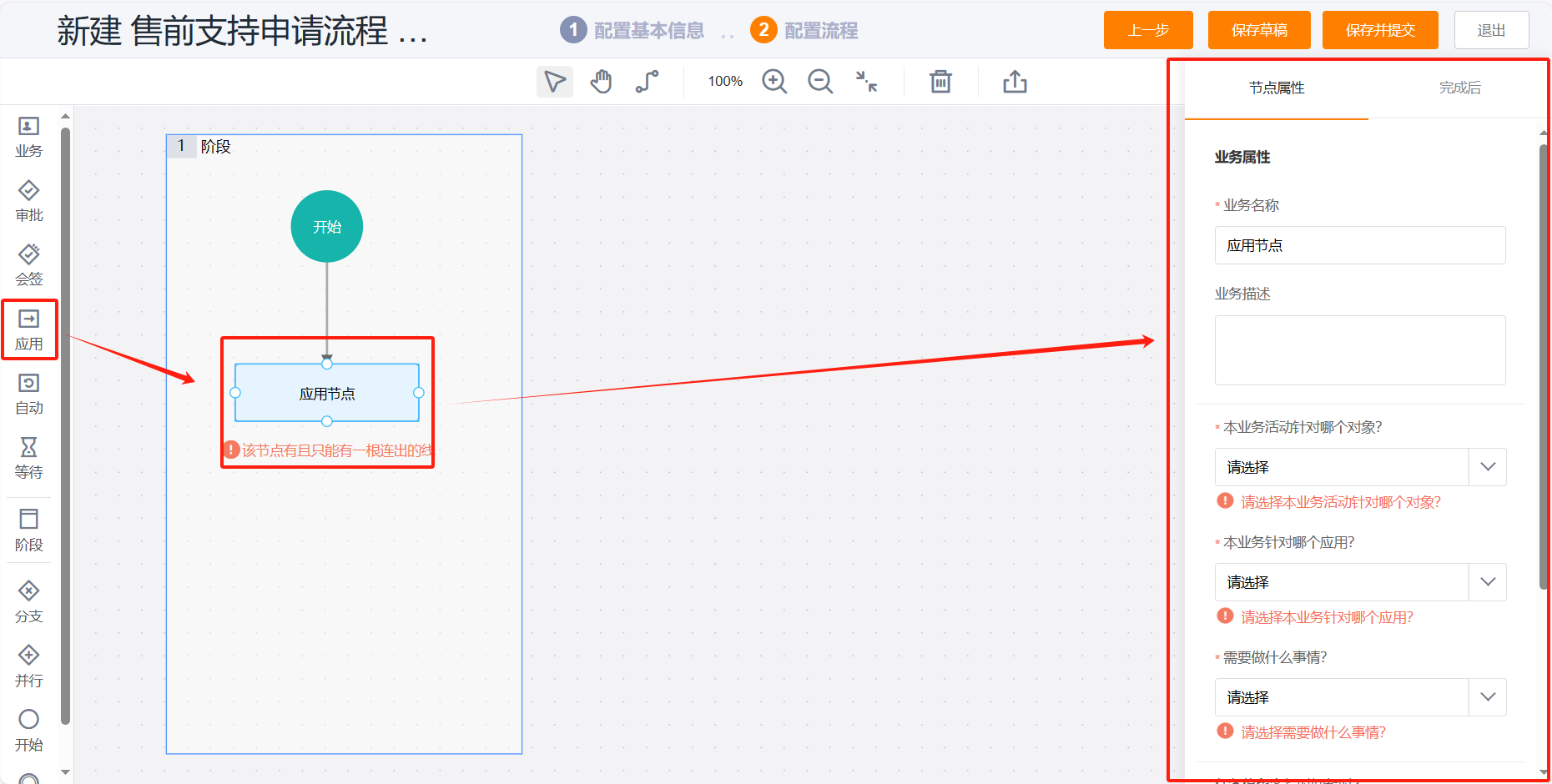Expand the 需要做什么事情 dropdown
The image size is (1552, 784).
tap(1360, 697)
